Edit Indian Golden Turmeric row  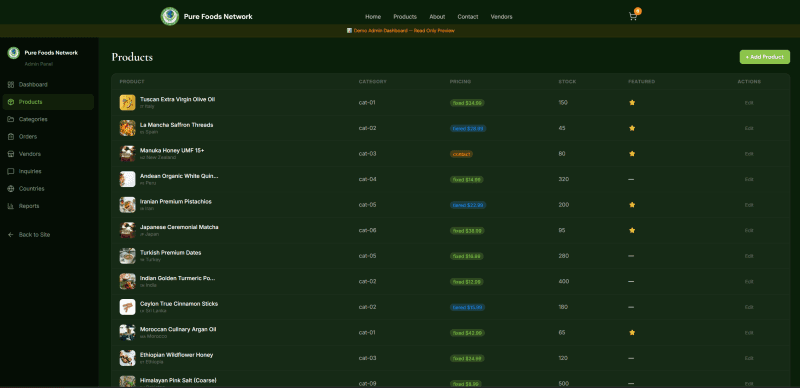(749, 281)
